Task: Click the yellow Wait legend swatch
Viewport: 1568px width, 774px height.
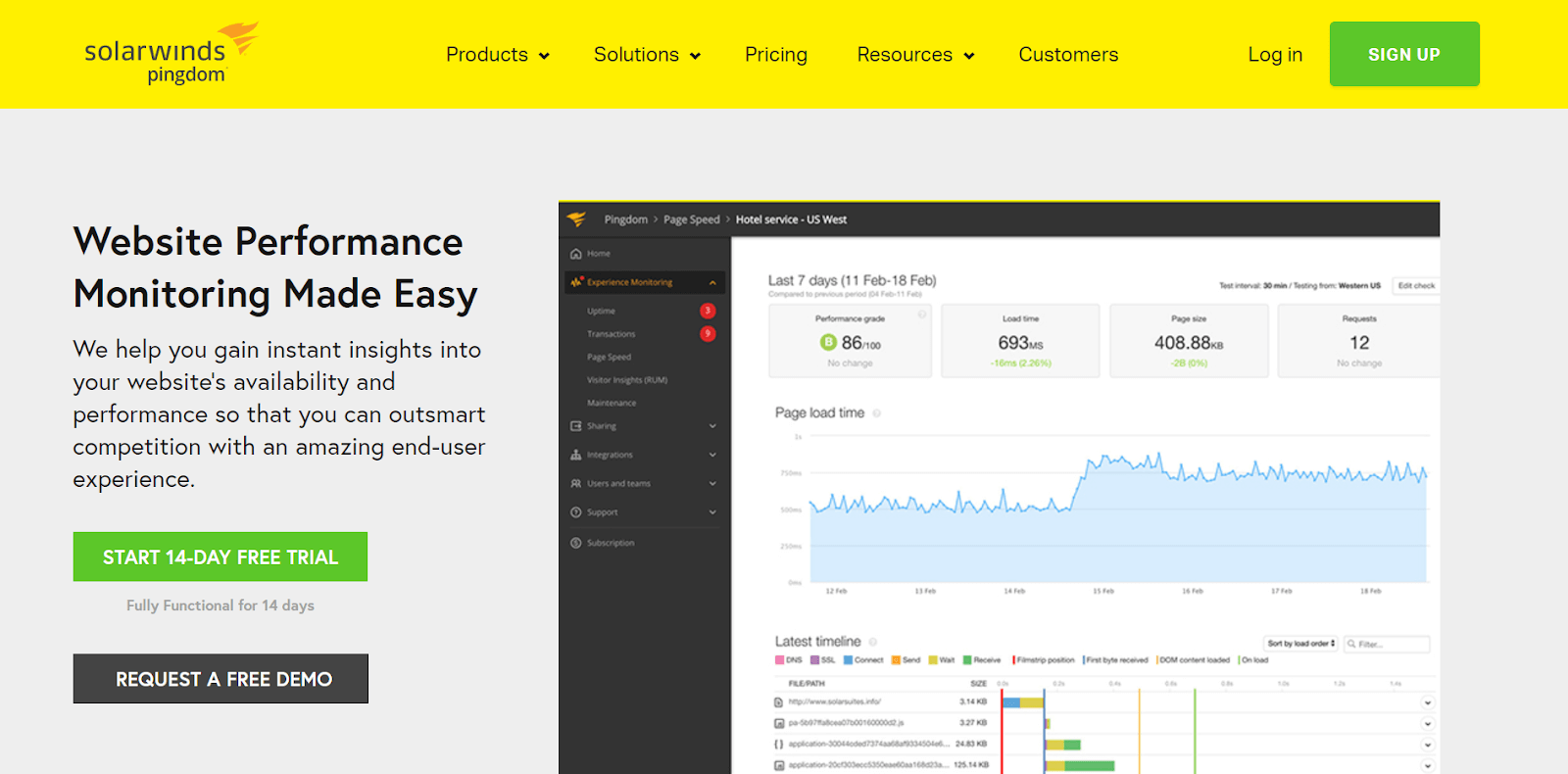Action: tap(933, 660)
